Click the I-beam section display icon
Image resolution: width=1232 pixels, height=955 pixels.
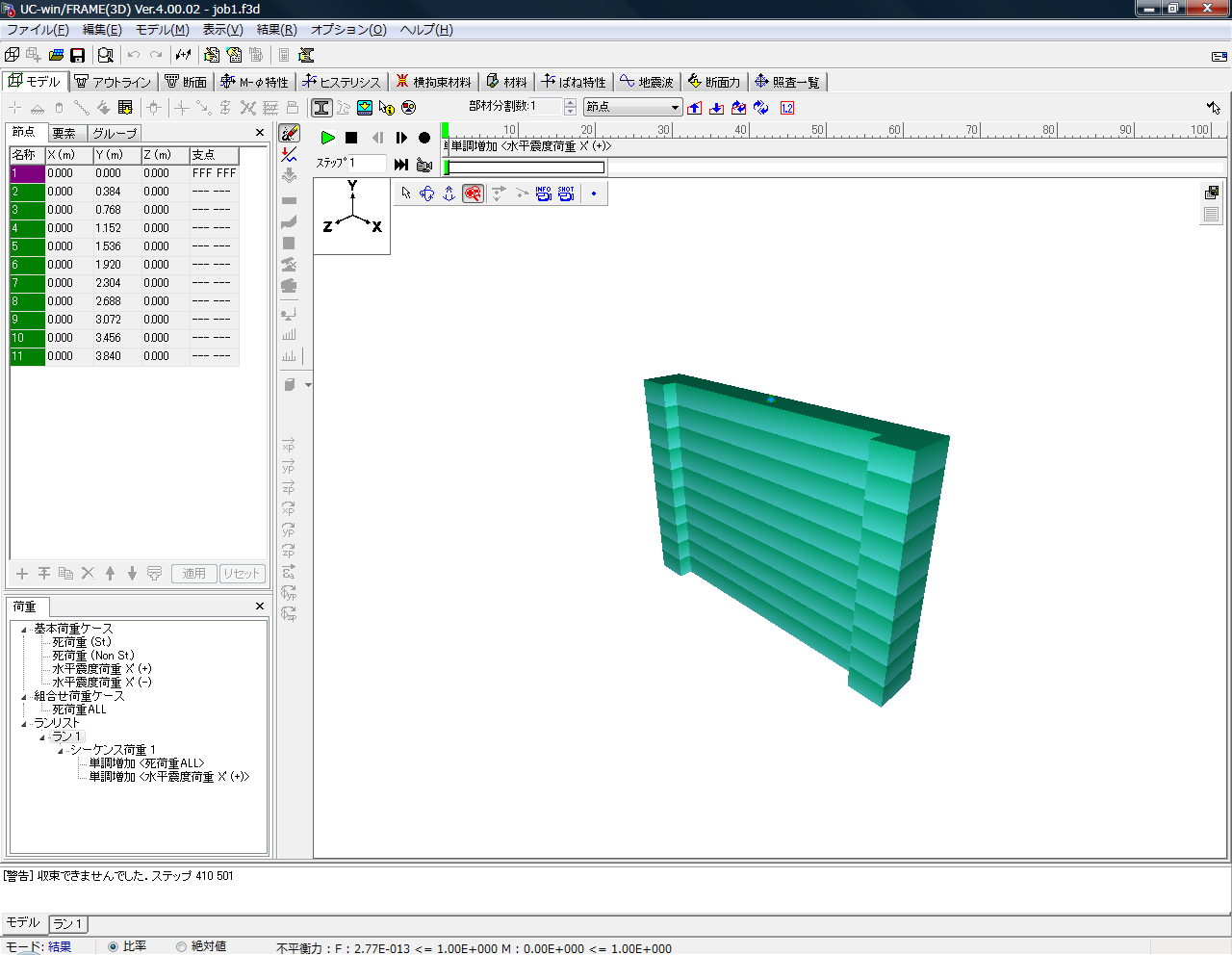(321, 108)
